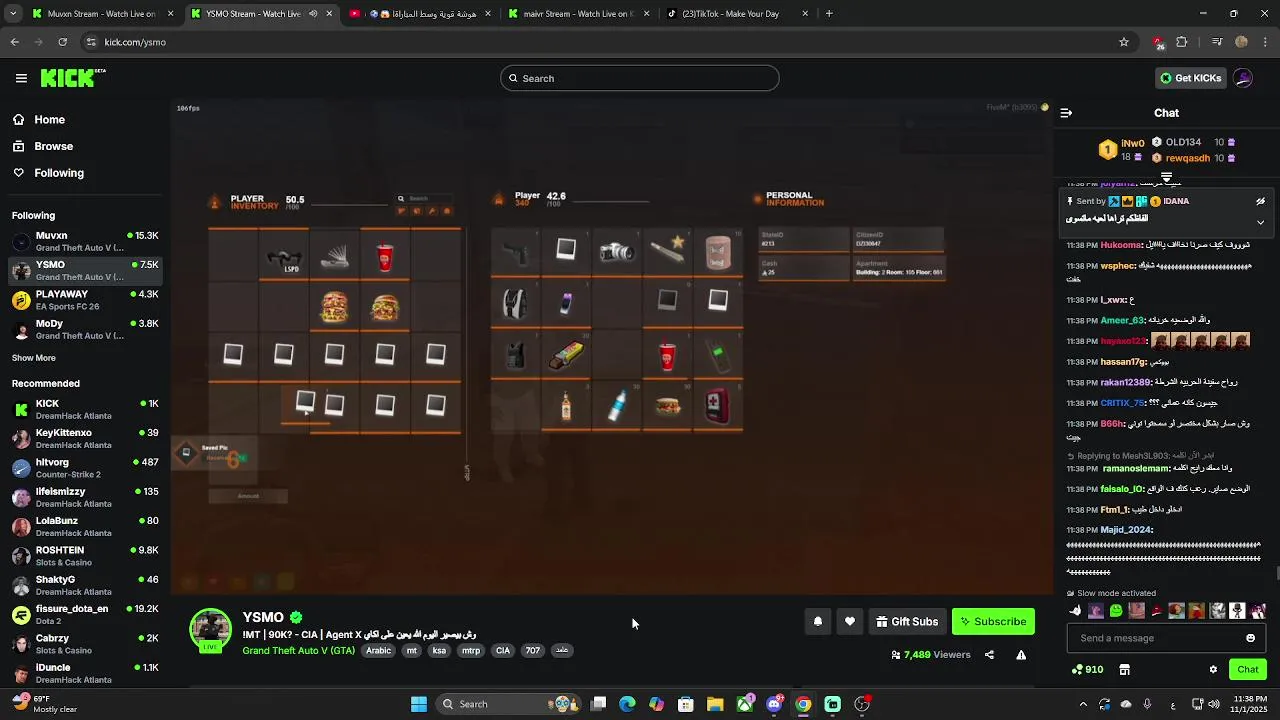Image resolution: width=1280 pixels, height=720 pixels.
Task: Open hltvorg recommended channel
Action: [x=85, y=468]
